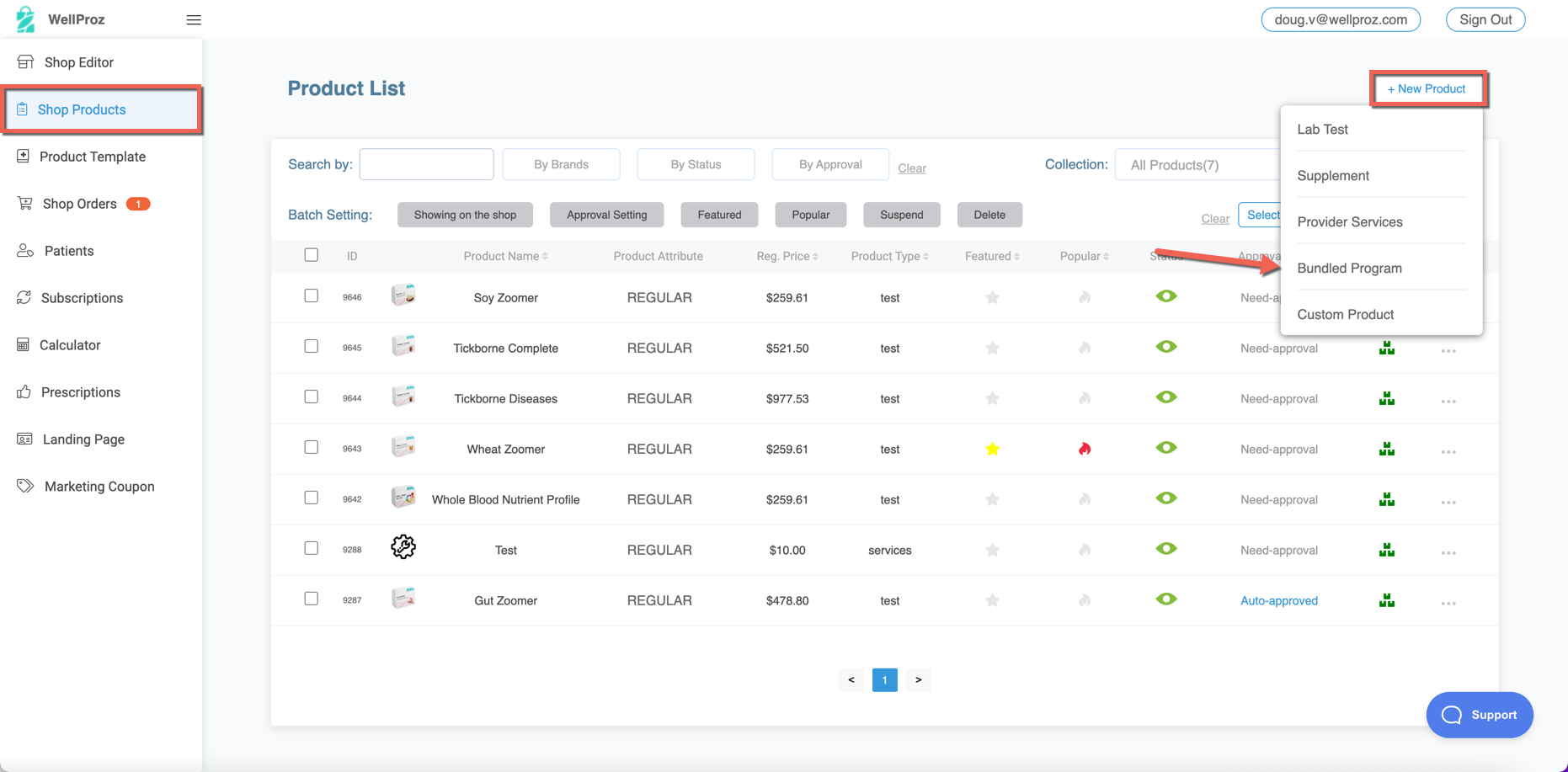Click the + New Product button

pos(1427,88)
